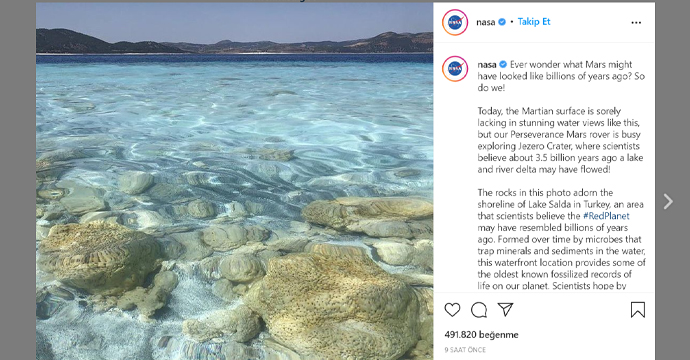This screenshot has width=690, height=360.
Task: Click the verified badge next to header nasa
Action: click(x=502, y=22)
